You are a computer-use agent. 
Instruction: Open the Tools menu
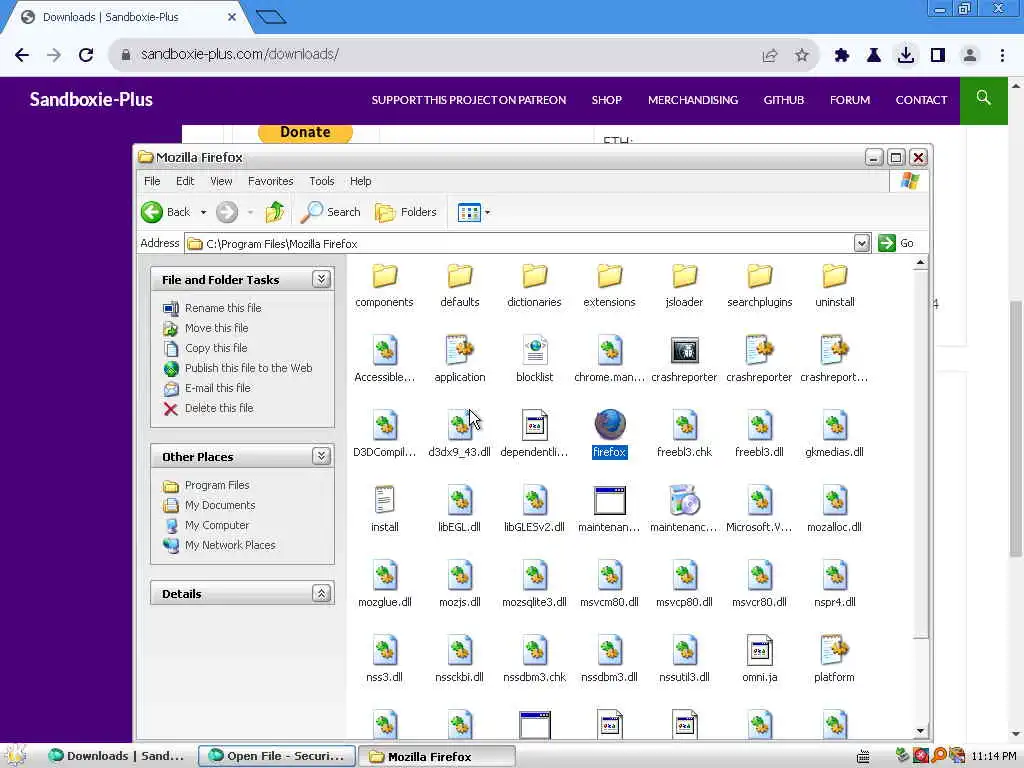321,181
